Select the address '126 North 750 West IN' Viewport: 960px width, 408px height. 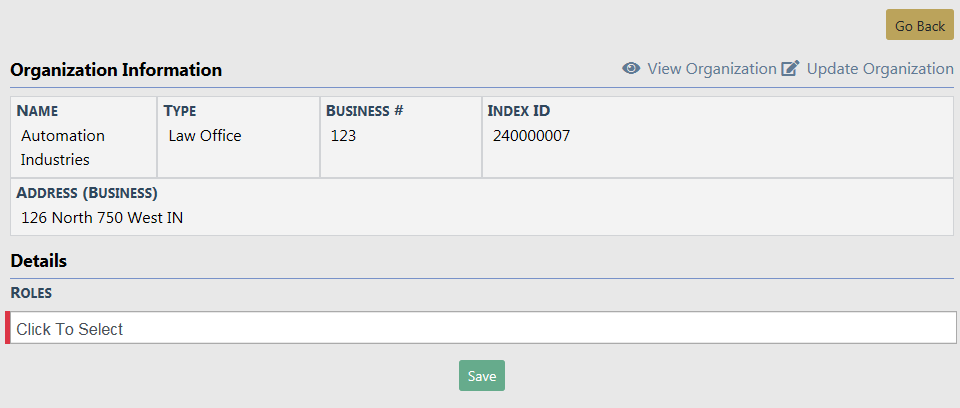(x=102, y=217)
